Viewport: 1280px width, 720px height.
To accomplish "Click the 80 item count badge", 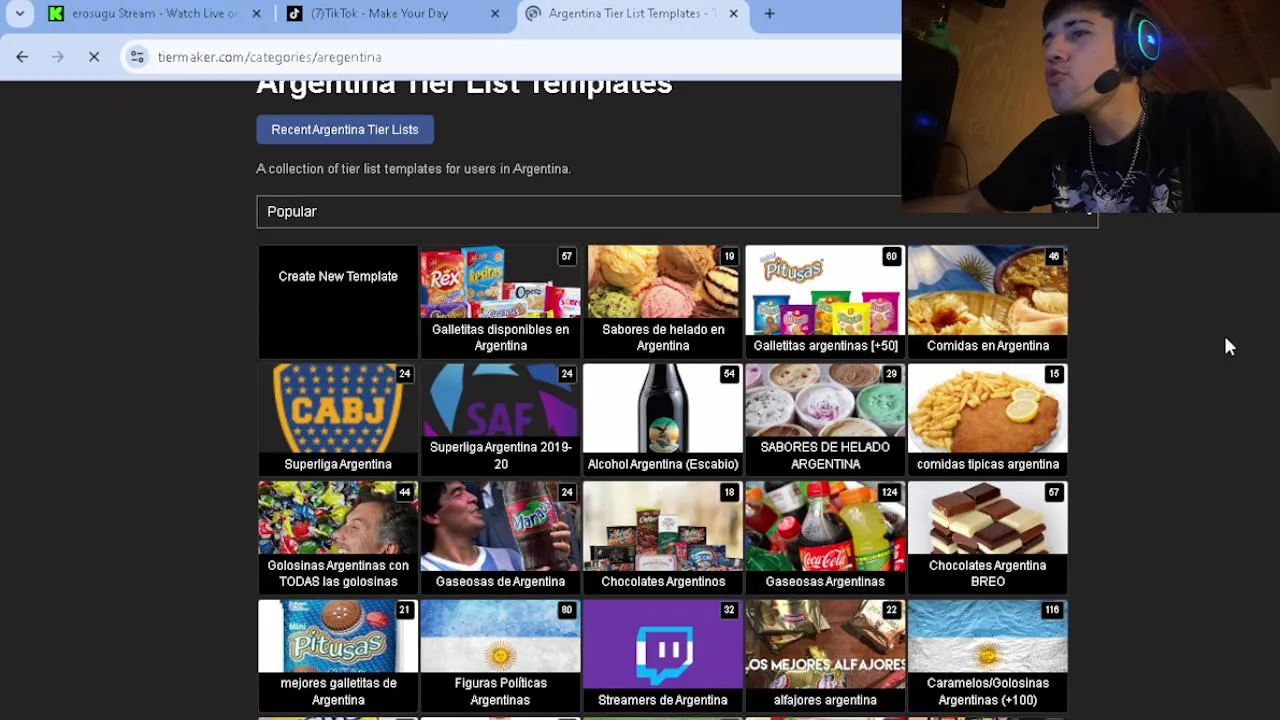I will [x=567, y=610].
